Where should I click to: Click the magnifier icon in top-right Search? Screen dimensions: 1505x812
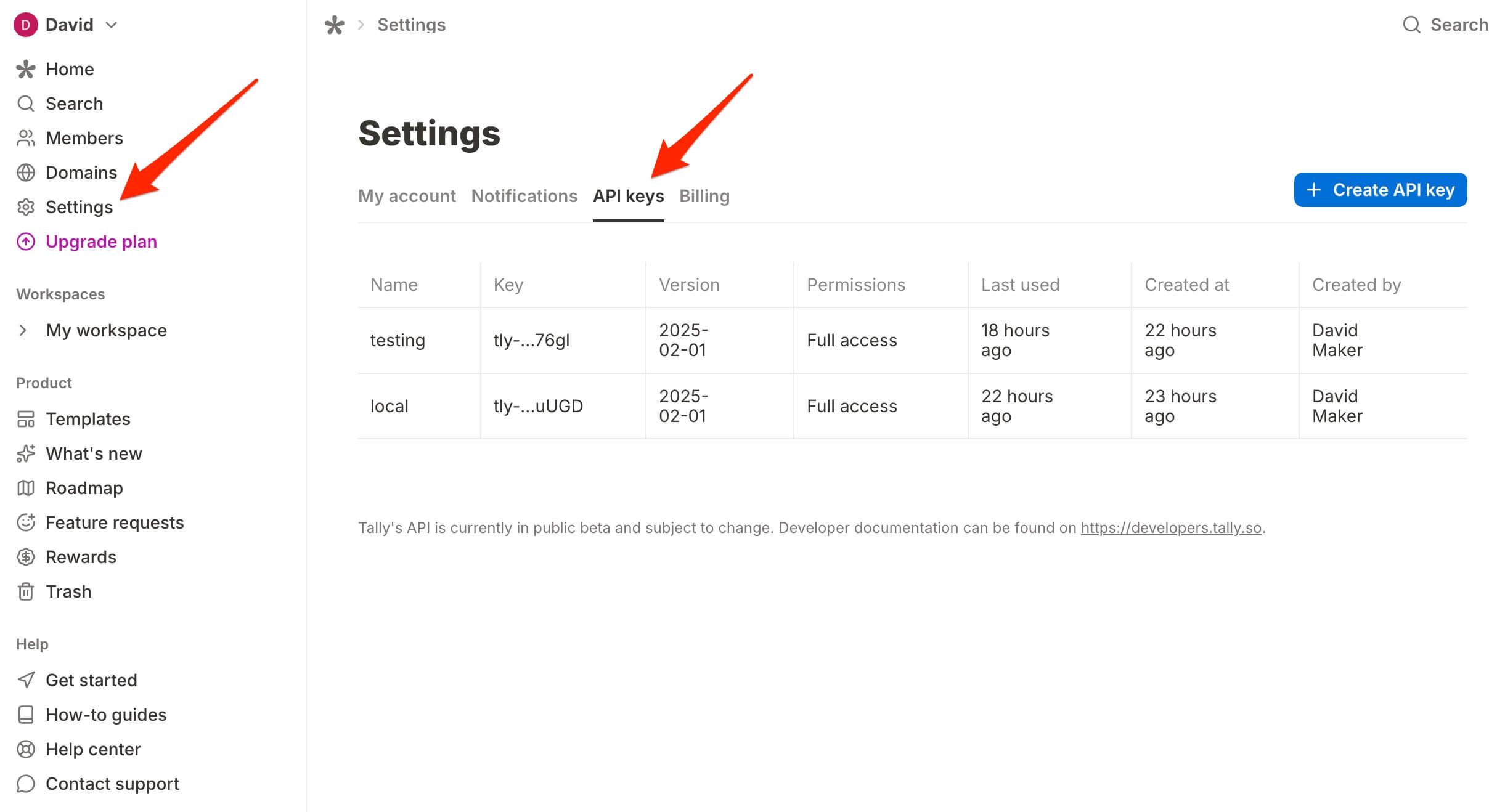(1411, 25)
